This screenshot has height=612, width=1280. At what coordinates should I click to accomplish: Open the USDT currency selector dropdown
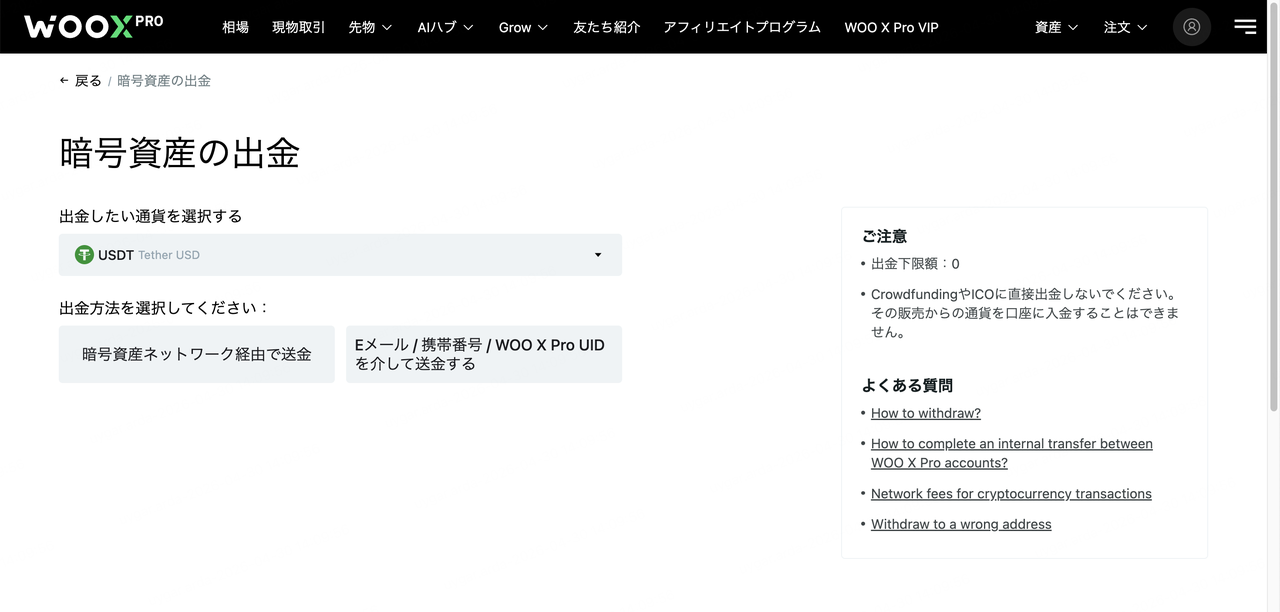tap(340, 255)
